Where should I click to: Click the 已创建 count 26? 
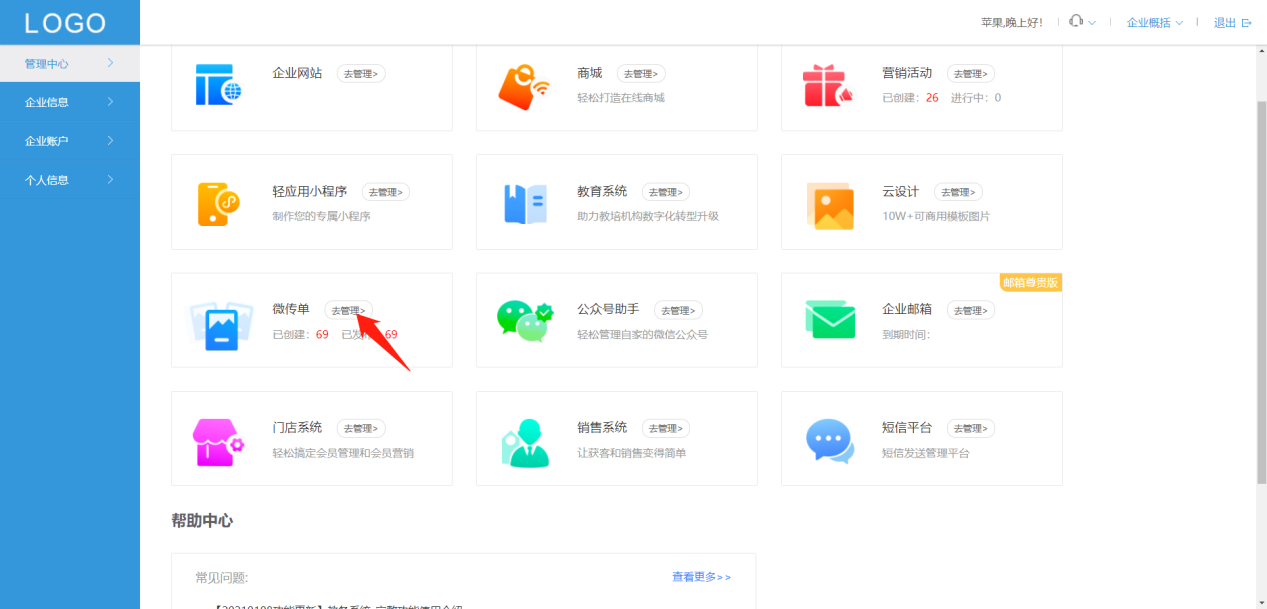point(932,98)
